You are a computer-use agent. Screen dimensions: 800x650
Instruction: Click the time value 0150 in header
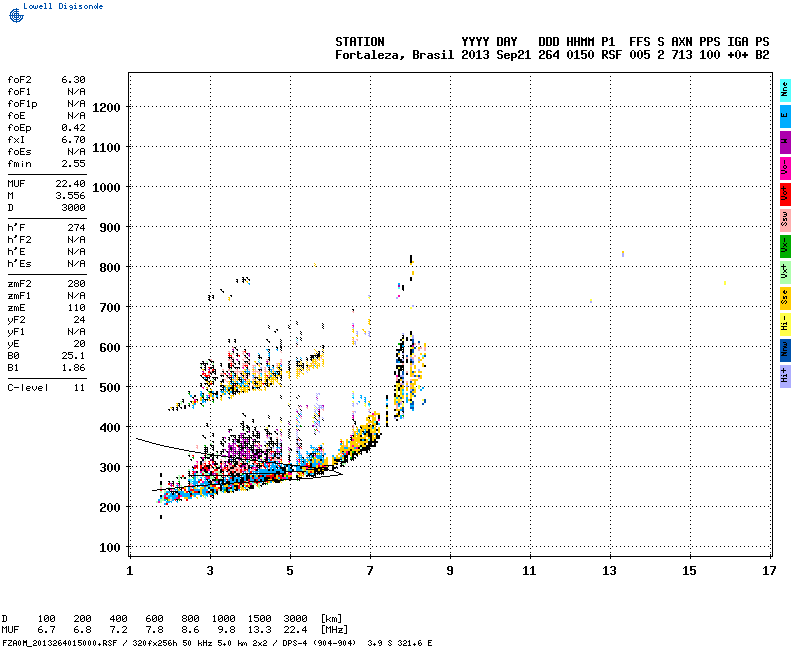580,55
